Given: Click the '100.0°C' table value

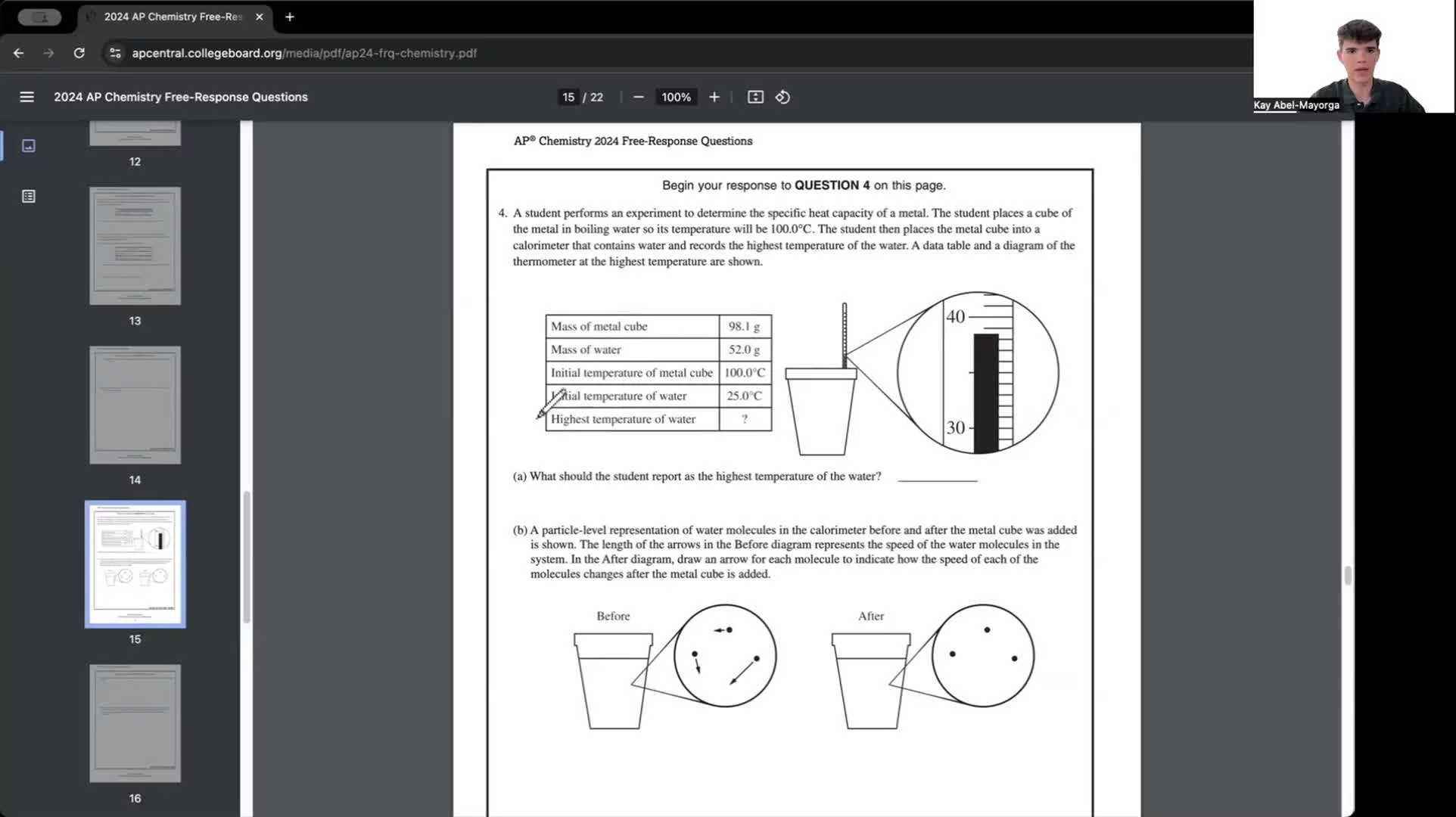Looking at the screenshot, I should click(x=745, y=373).
